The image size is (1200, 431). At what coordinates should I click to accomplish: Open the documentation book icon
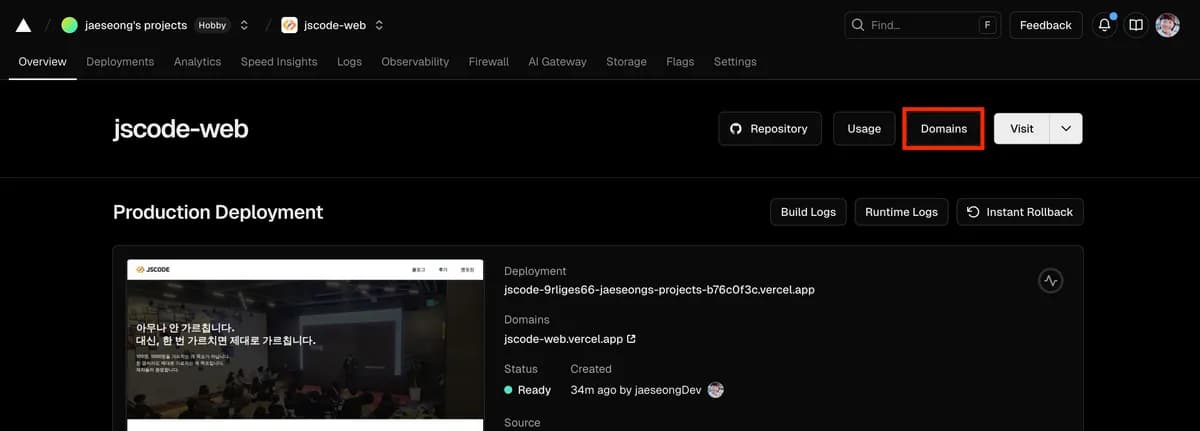pyautogui.click(x=1136, y=25)
